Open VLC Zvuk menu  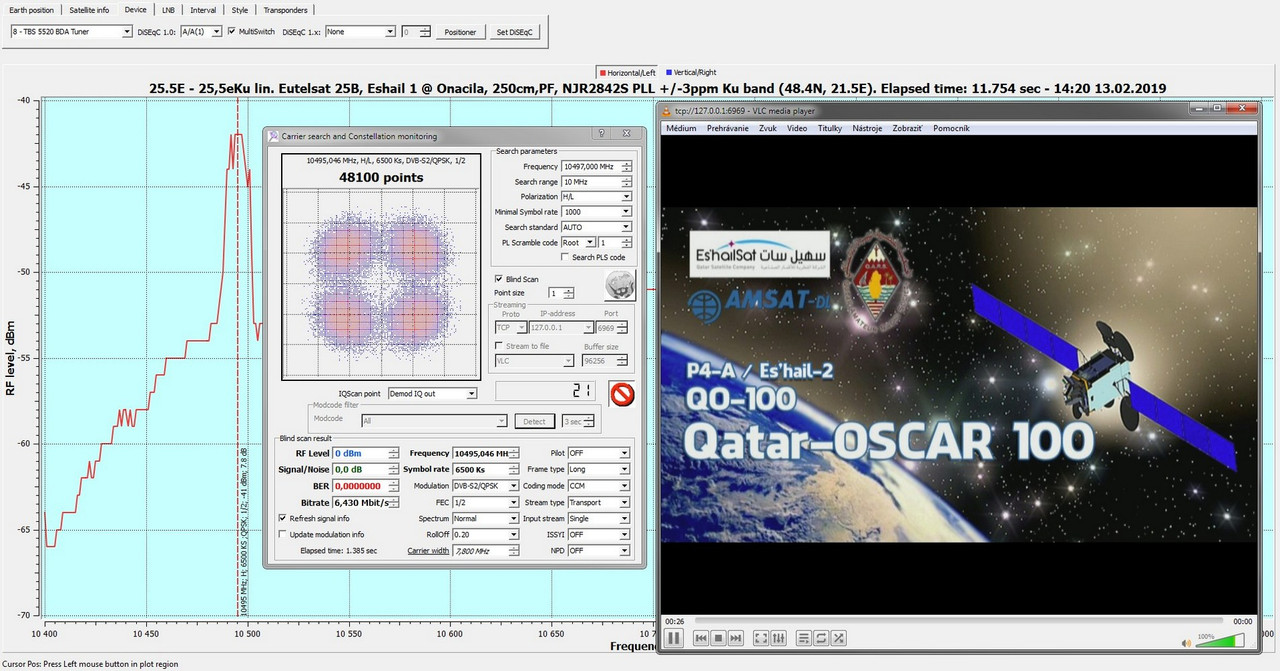pyautogui.click(x=768, y=128)
